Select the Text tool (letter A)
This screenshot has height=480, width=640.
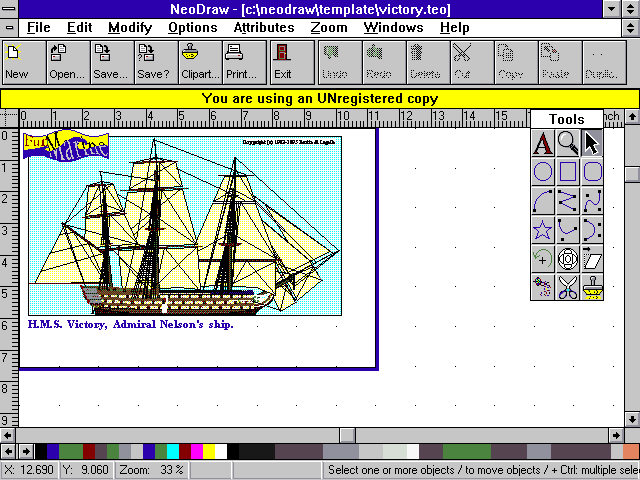[542, 143]
